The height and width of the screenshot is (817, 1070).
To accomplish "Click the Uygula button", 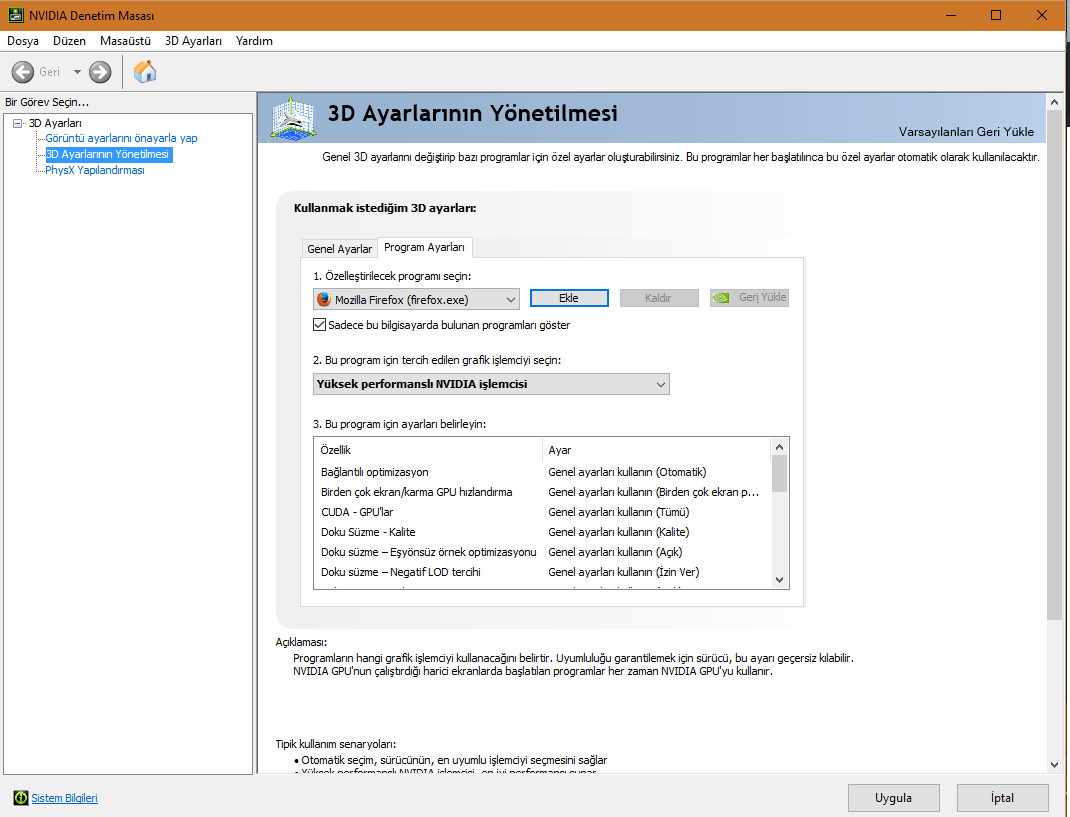I will [893, 798].
